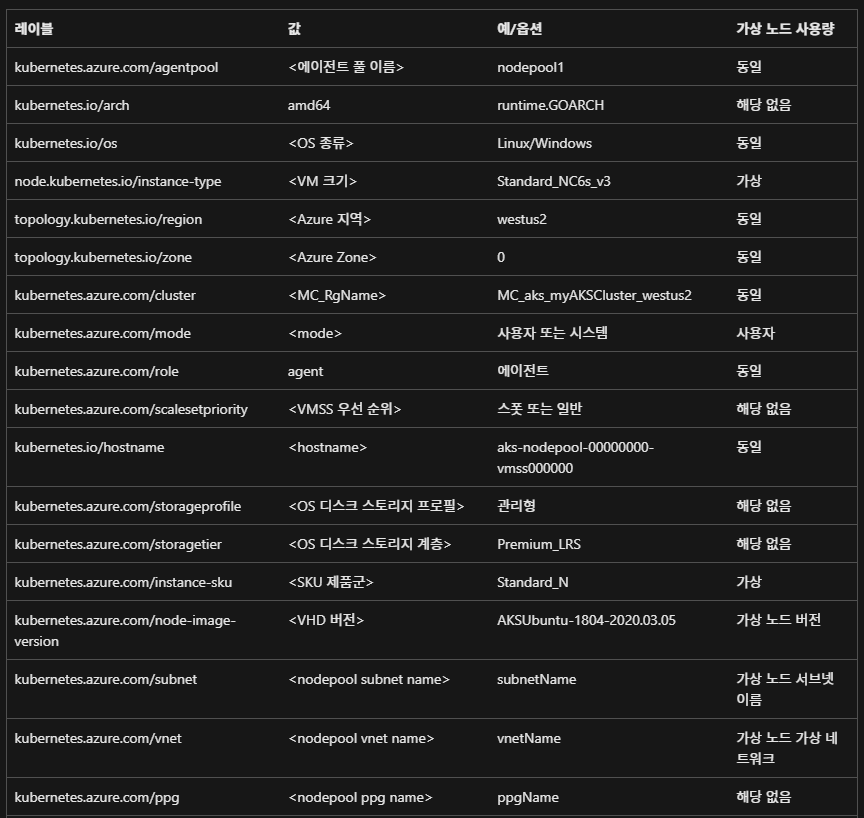This screenshot has width=864, height=818.
Task: Click the kubernetes.azure.com/ppg label cell
Action: 96,798
